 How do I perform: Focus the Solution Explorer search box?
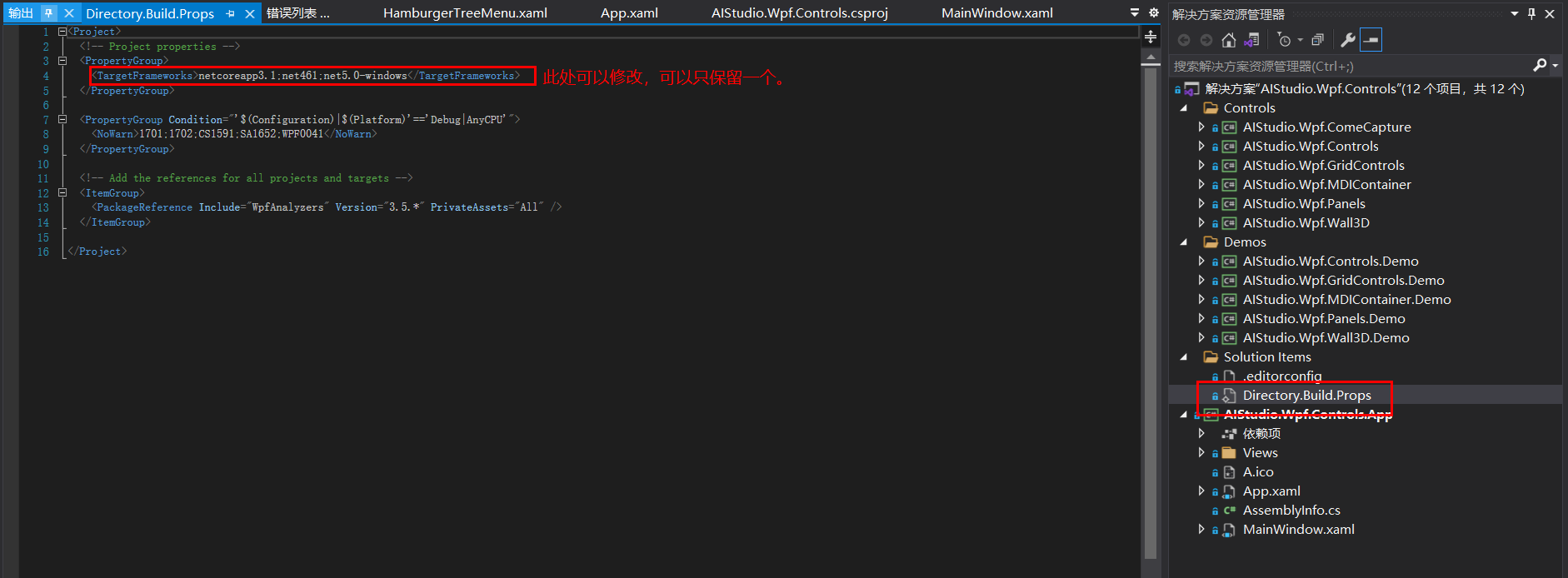[x=1350, y=66]
